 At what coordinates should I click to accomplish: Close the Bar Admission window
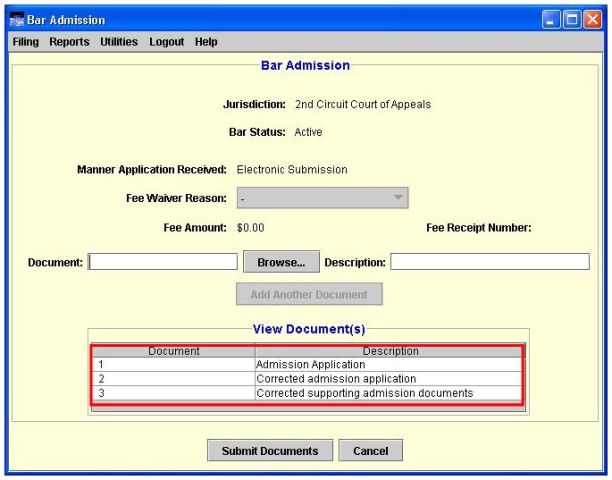click(592, 19)
